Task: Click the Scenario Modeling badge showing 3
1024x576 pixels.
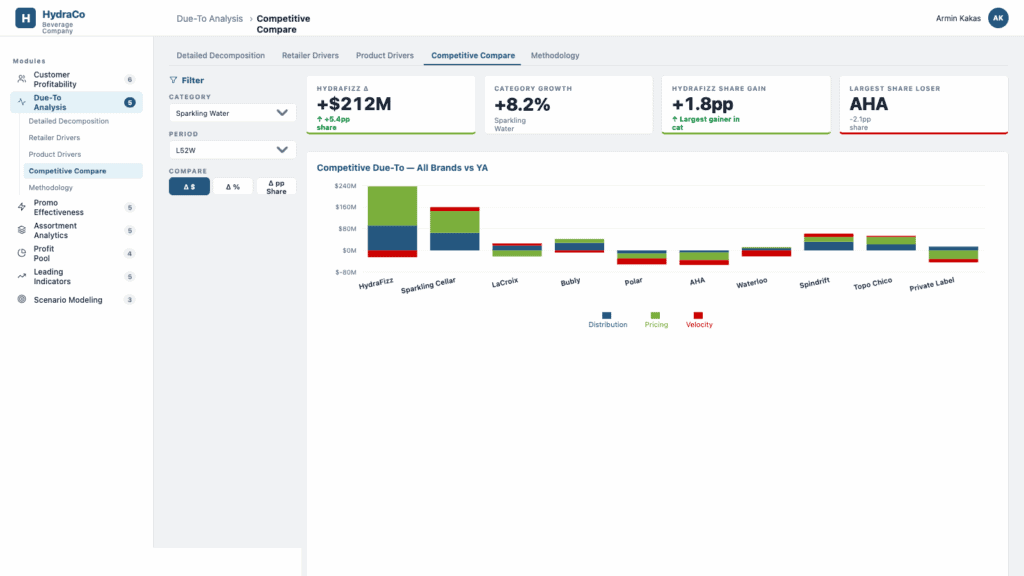Action: pyautogui.click(x=129, y=300)
